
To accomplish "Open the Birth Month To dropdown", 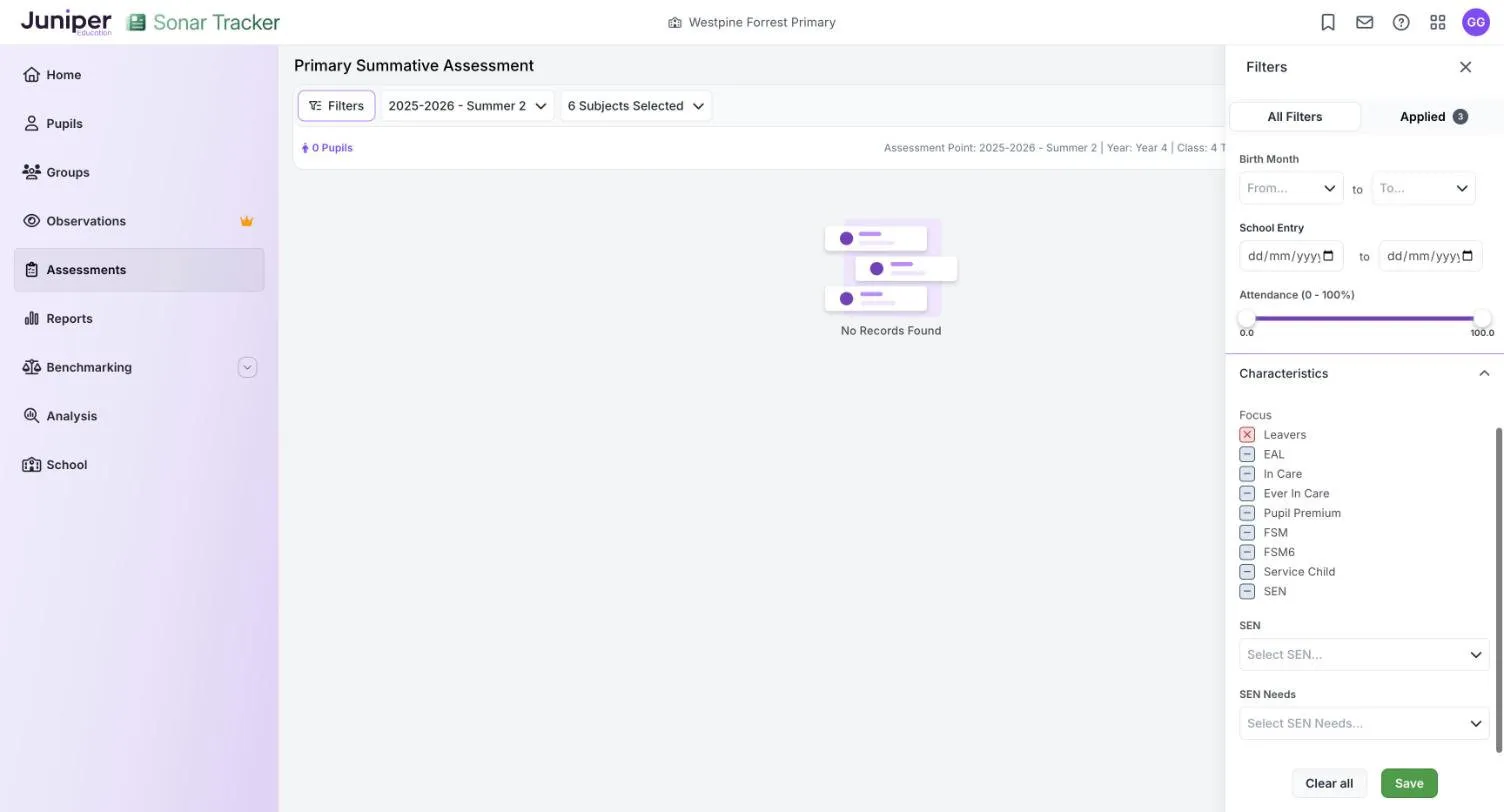I will click(1423, 188).
